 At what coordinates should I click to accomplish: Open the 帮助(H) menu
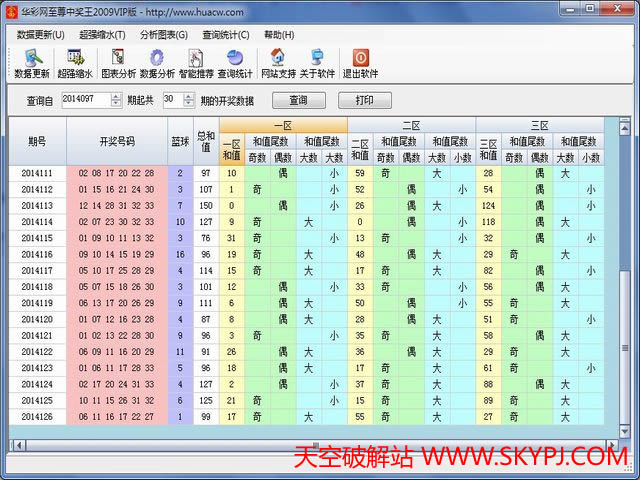point(279,34)
